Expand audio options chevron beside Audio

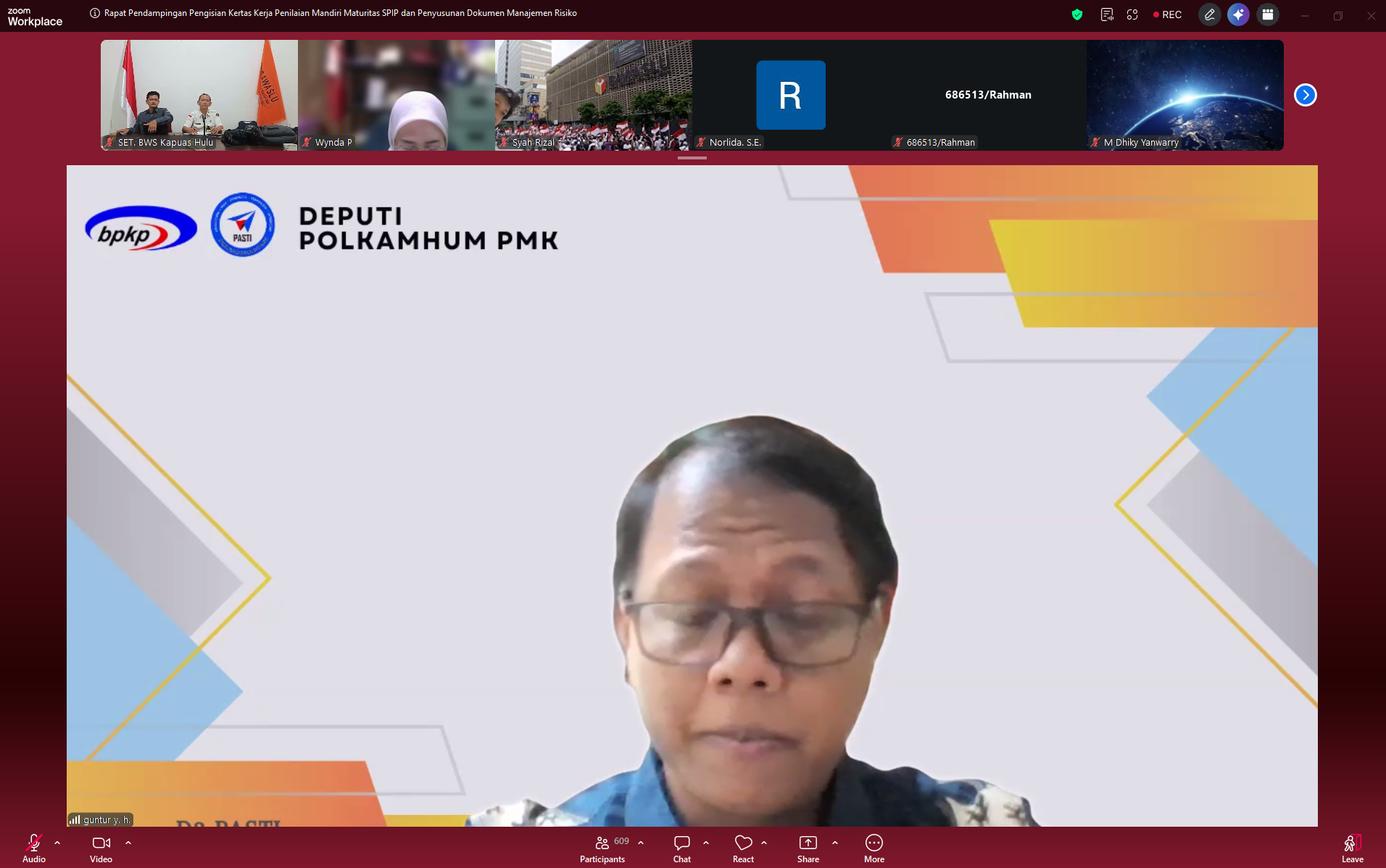[57, 843]
